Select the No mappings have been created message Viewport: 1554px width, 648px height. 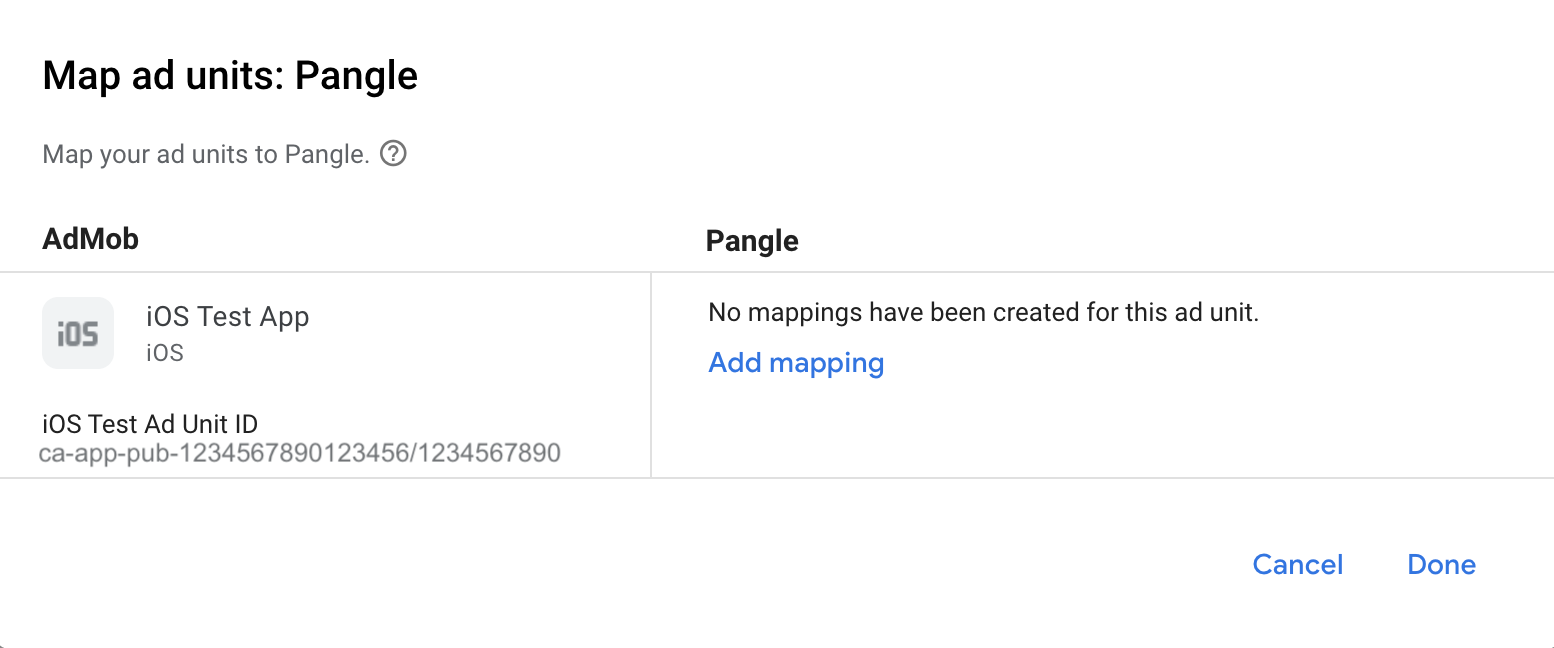click(x=984, y=312)
